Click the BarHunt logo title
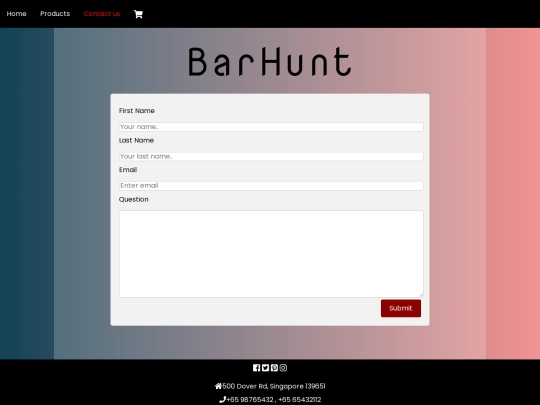 point(270,62)
